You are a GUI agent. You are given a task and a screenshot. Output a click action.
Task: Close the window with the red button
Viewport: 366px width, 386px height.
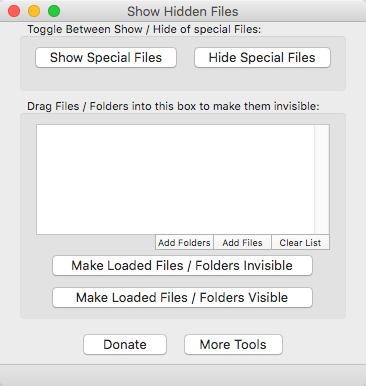coord(14,11)
